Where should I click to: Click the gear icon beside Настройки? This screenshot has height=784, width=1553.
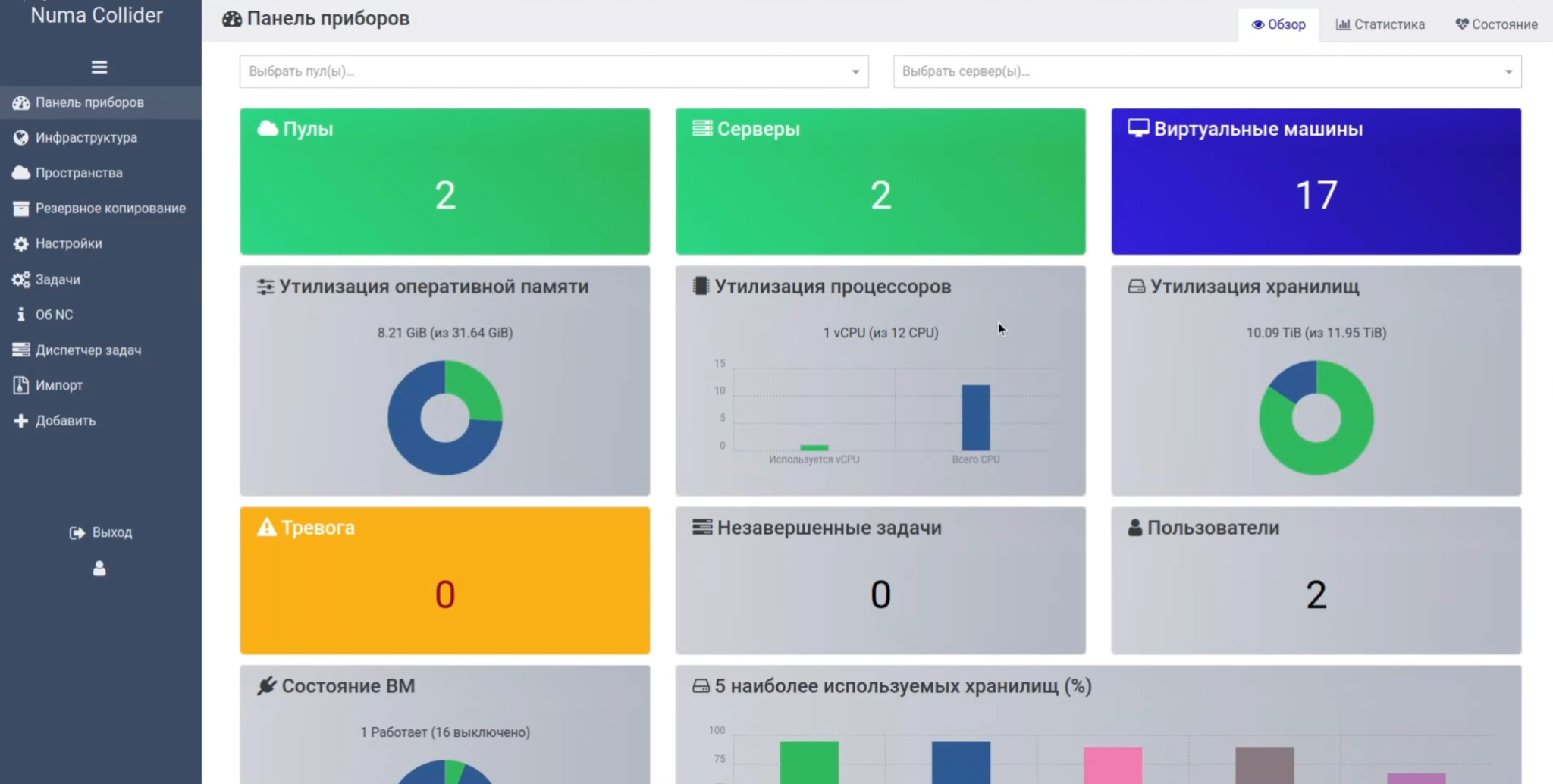[20, 243]
